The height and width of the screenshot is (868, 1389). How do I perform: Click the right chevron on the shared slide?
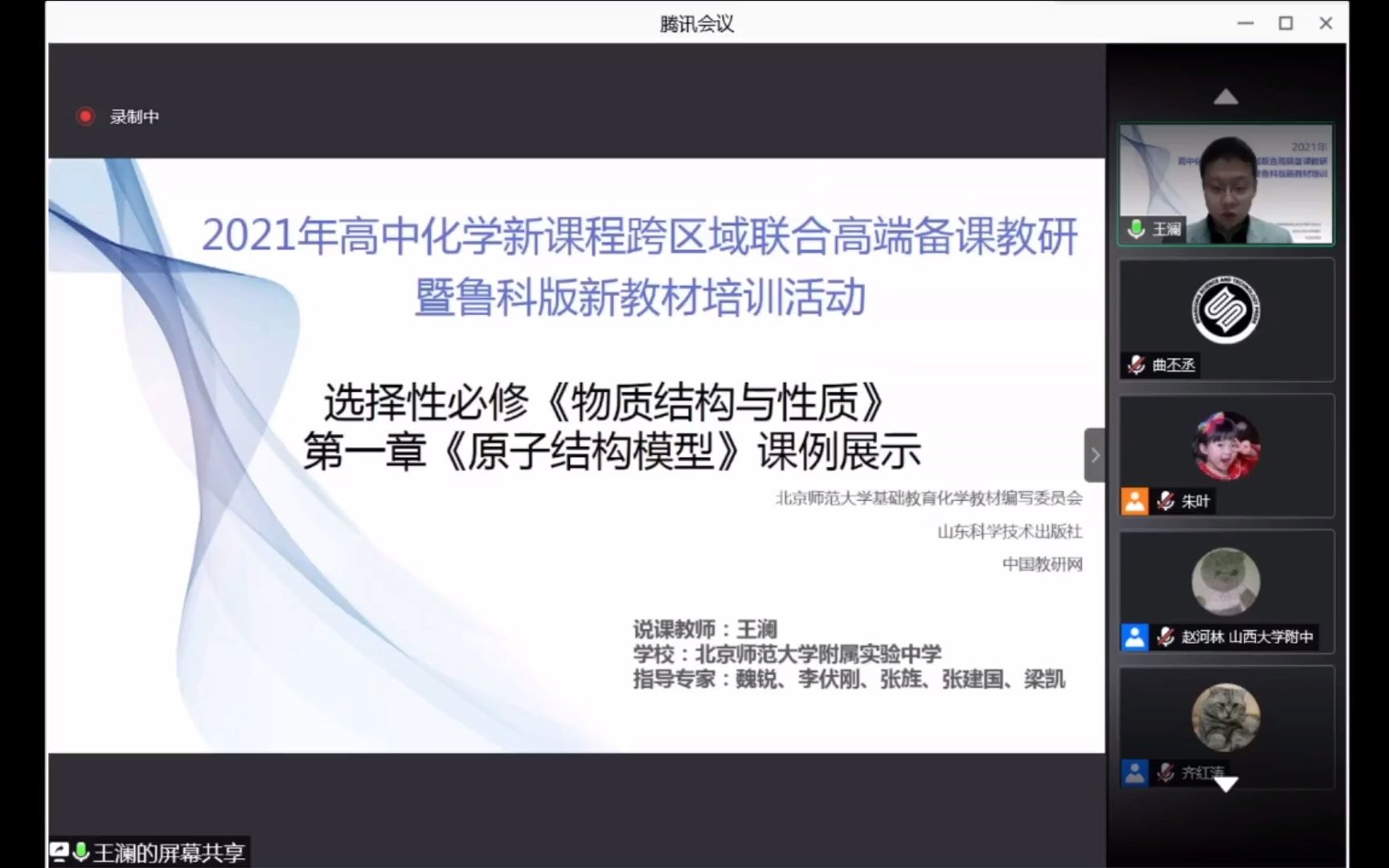[1095, 455]
